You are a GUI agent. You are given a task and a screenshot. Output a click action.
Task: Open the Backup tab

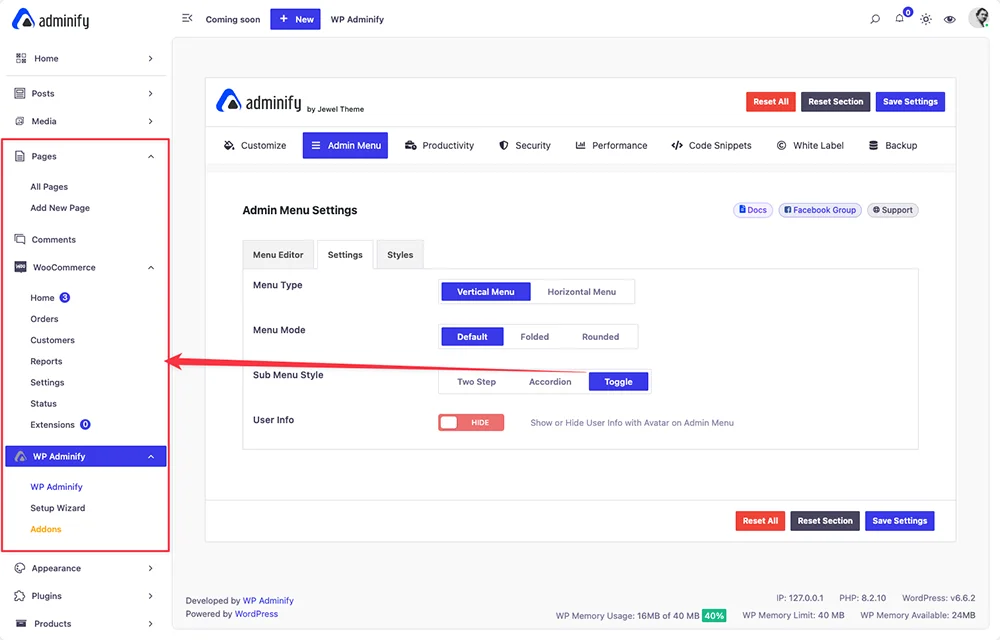pyautogui.click(x=893, y=145)
